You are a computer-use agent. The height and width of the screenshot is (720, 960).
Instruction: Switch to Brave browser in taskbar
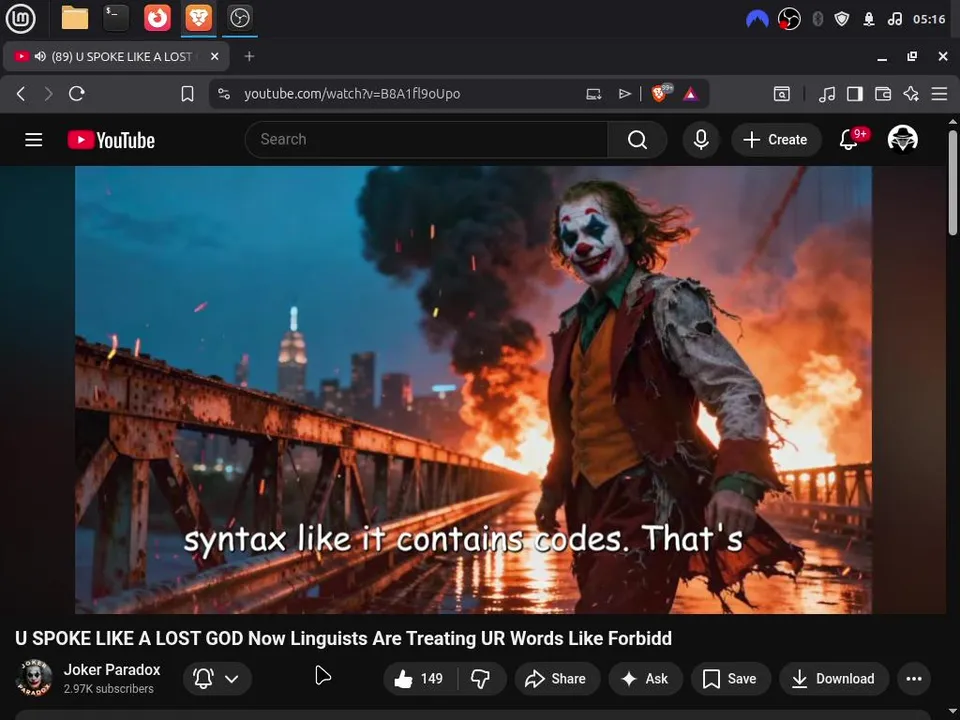198,18
